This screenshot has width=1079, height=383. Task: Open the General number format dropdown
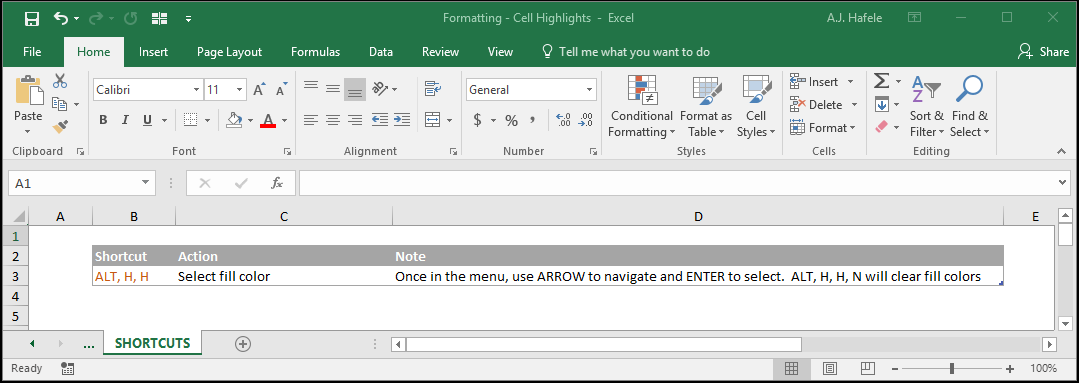point(590,89)
